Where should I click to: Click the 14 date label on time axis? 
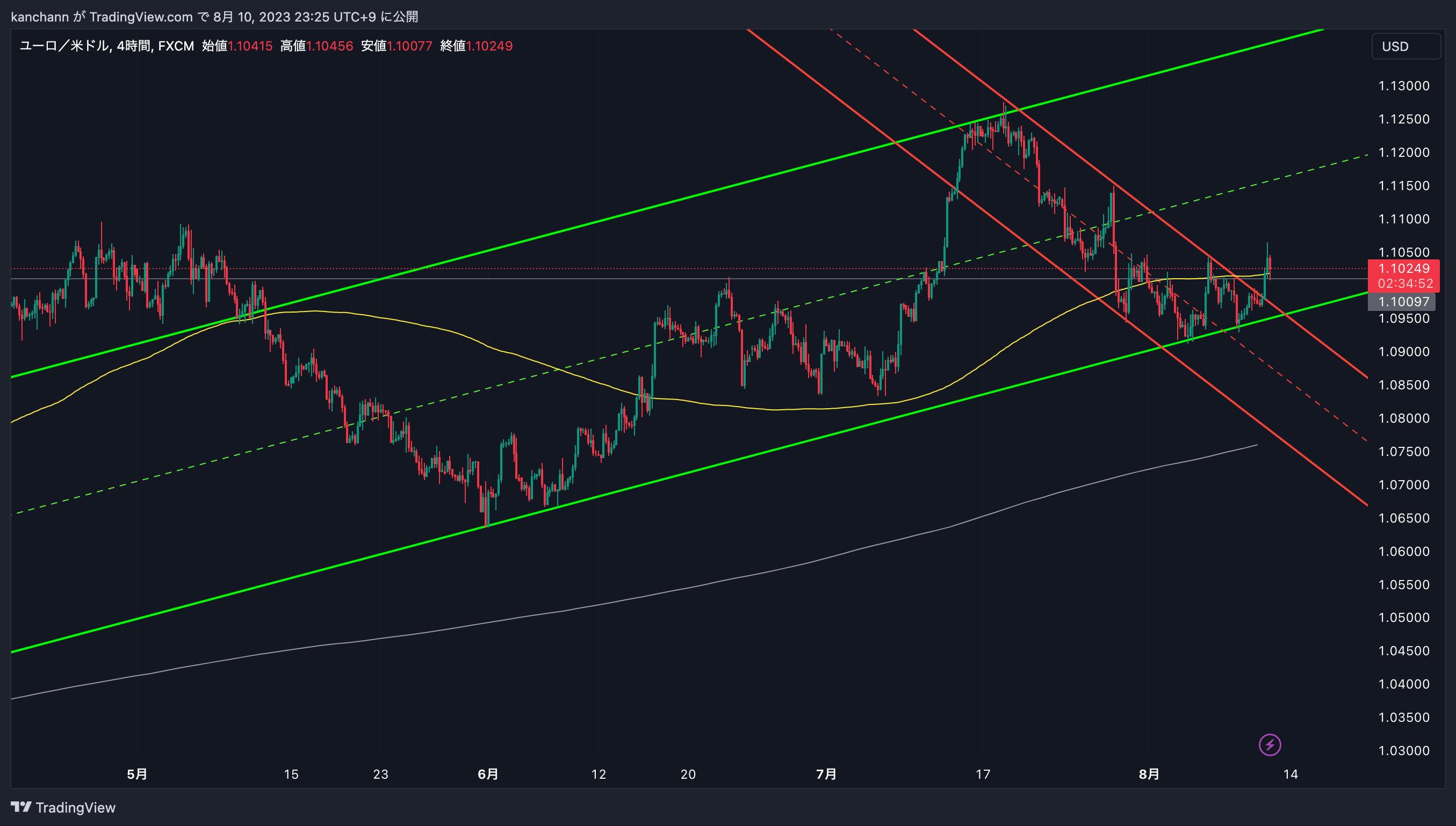(x=1291, y=774)
